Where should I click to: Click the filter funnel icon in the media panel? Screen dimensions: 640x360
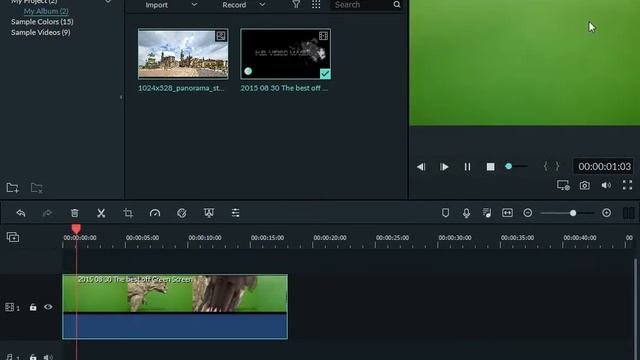point(296,5)
